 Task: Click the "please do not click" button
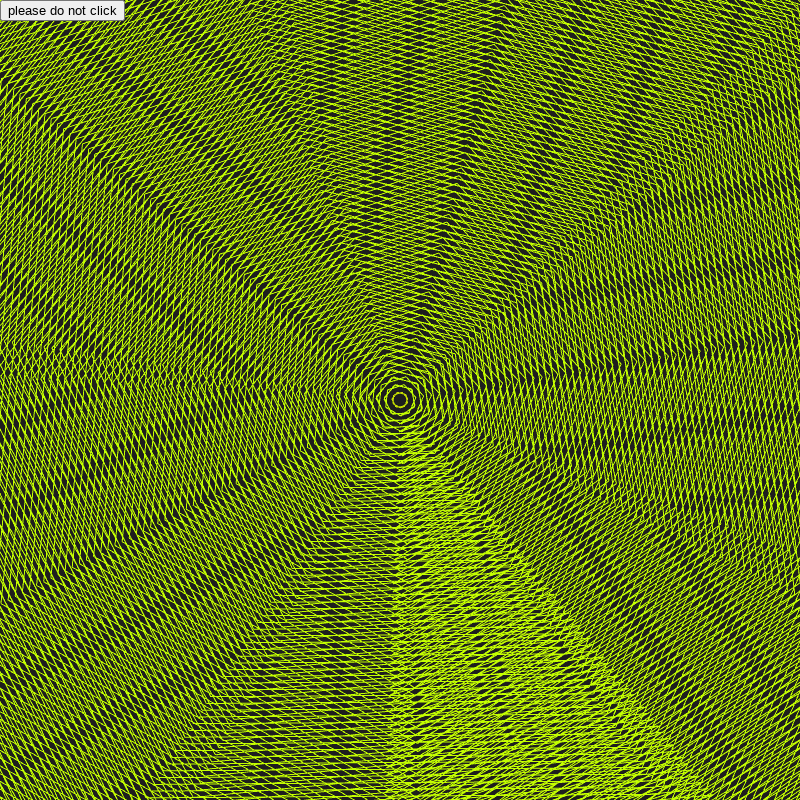[62, 10]
